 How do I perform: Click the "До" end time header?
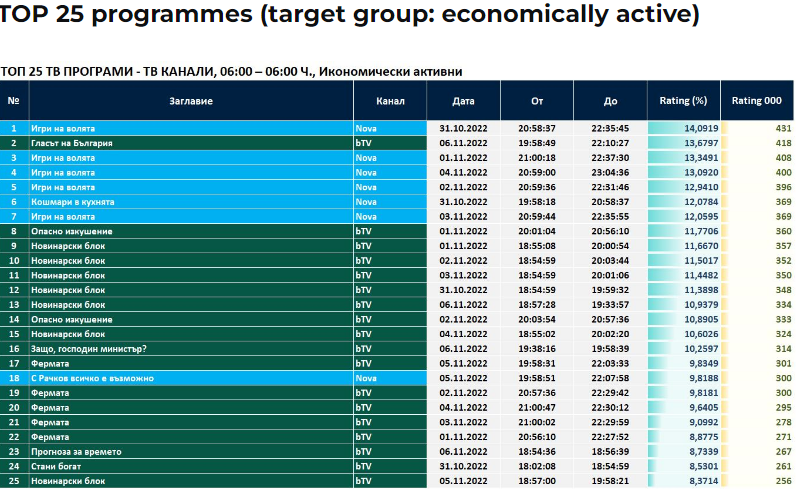(610, 101)
